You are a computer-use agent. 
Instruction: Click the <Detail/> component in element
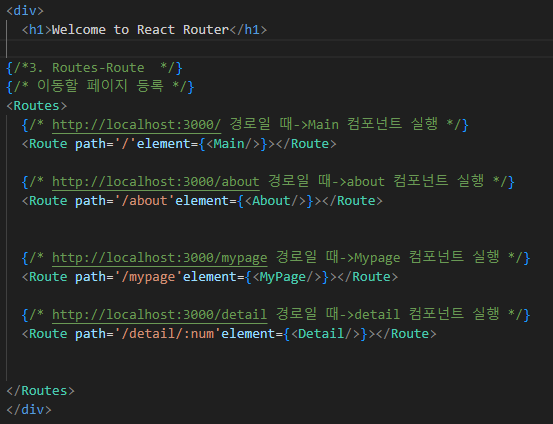pyautogui.click(x=325, y=334)
